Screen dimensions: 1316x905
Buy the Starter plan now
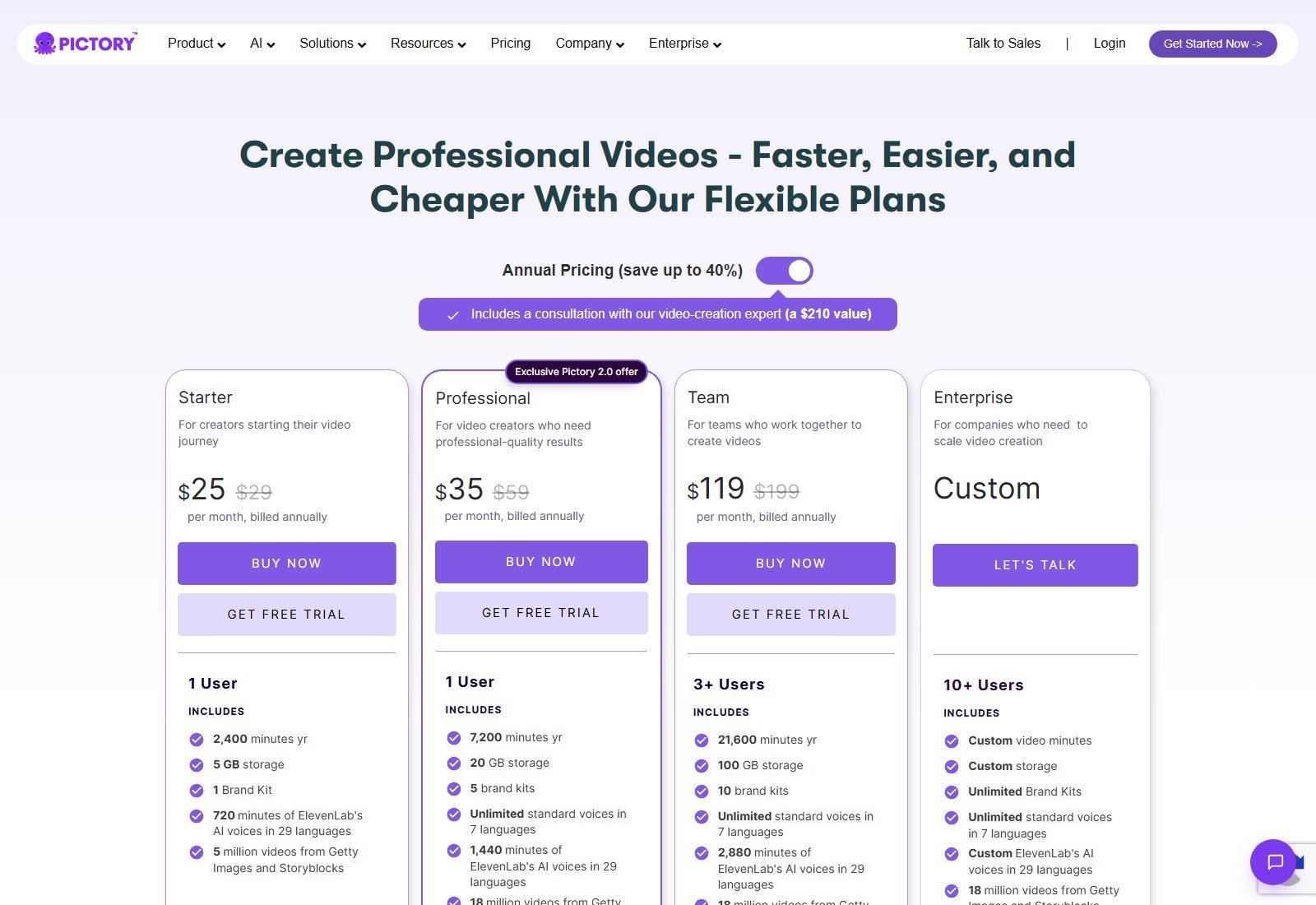point(286,564)
